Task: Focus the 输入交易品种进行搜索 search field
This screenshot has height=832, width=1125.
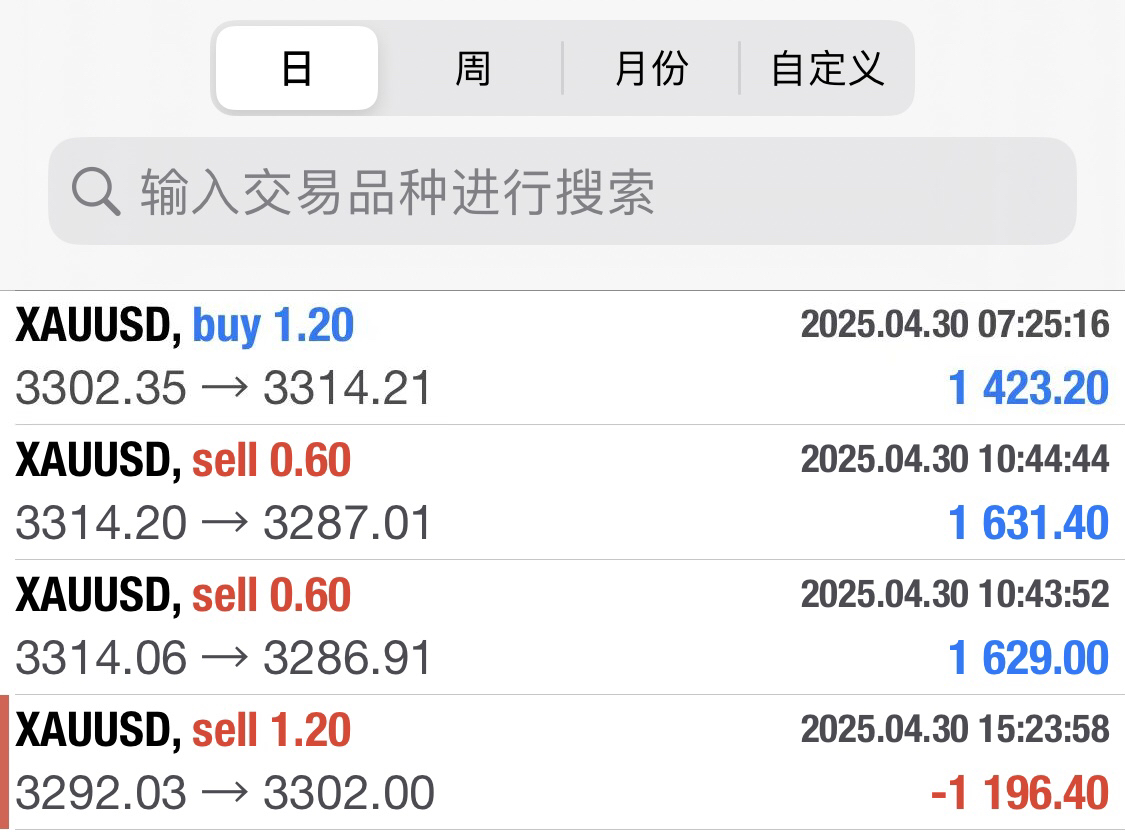Action: 600,191
